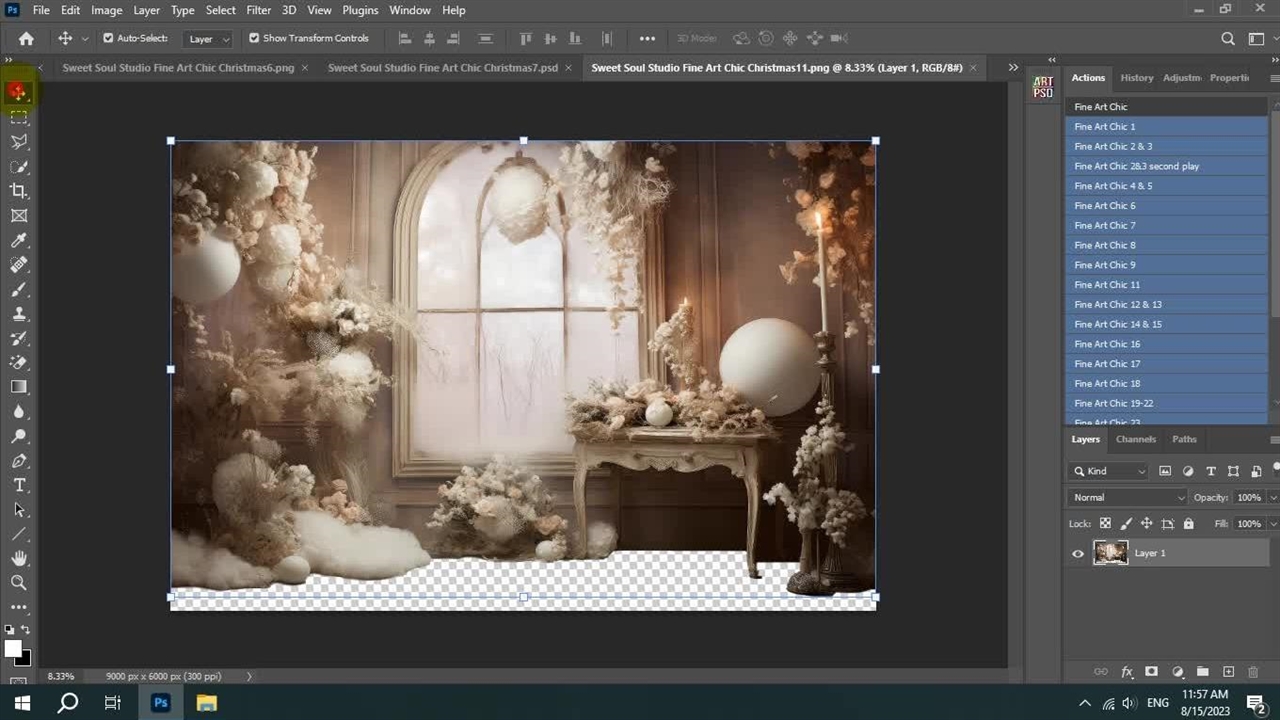Select the Zoom tool in toolbar

(x=19, y=582)
